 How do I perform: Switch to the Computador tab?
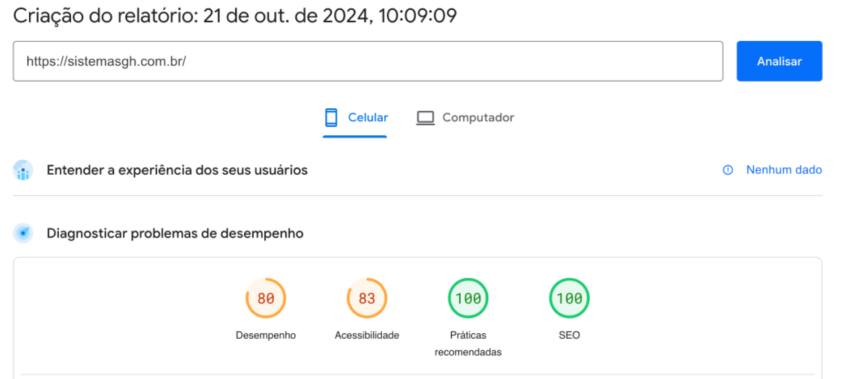pyautogui.click(x=465, y=118)
